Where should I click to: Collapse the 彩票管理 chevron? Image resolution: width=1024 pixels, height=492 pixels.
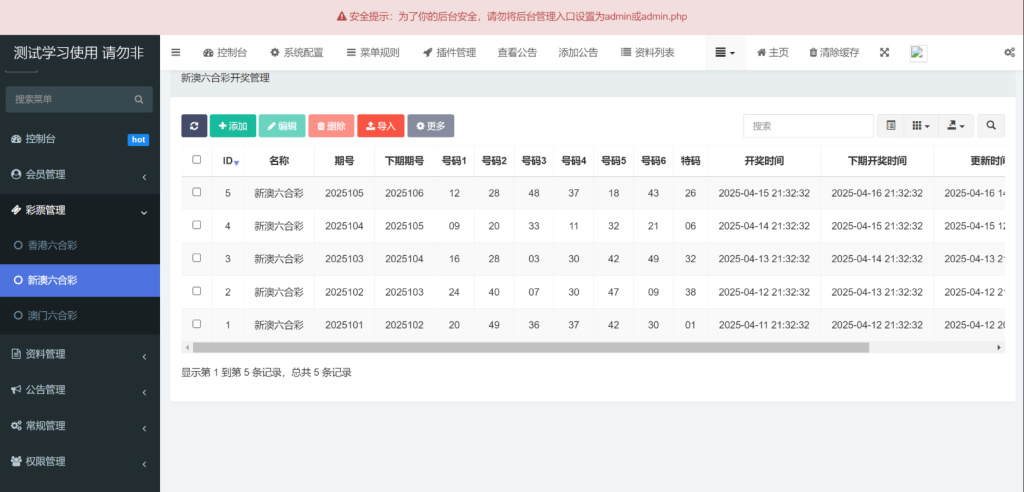(x=144, y=212)
